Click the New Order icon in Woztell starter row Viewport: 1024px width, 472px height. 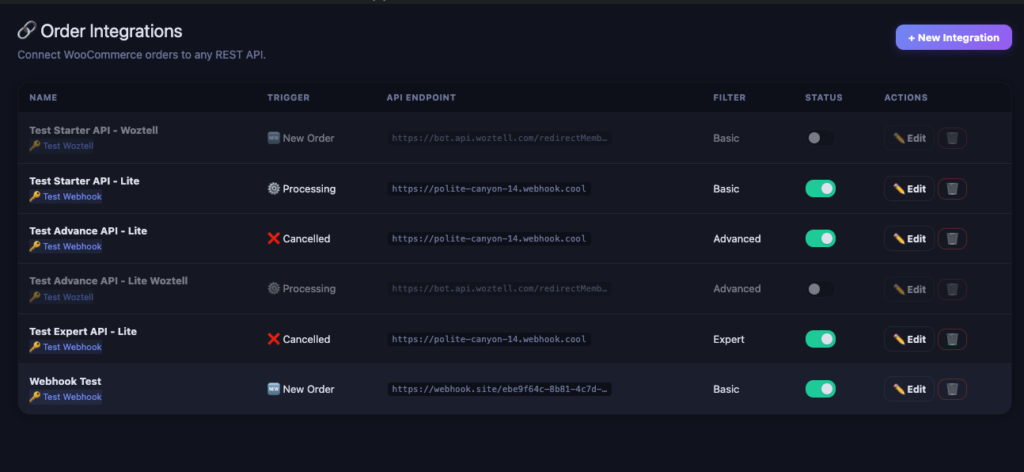point(274,138)
